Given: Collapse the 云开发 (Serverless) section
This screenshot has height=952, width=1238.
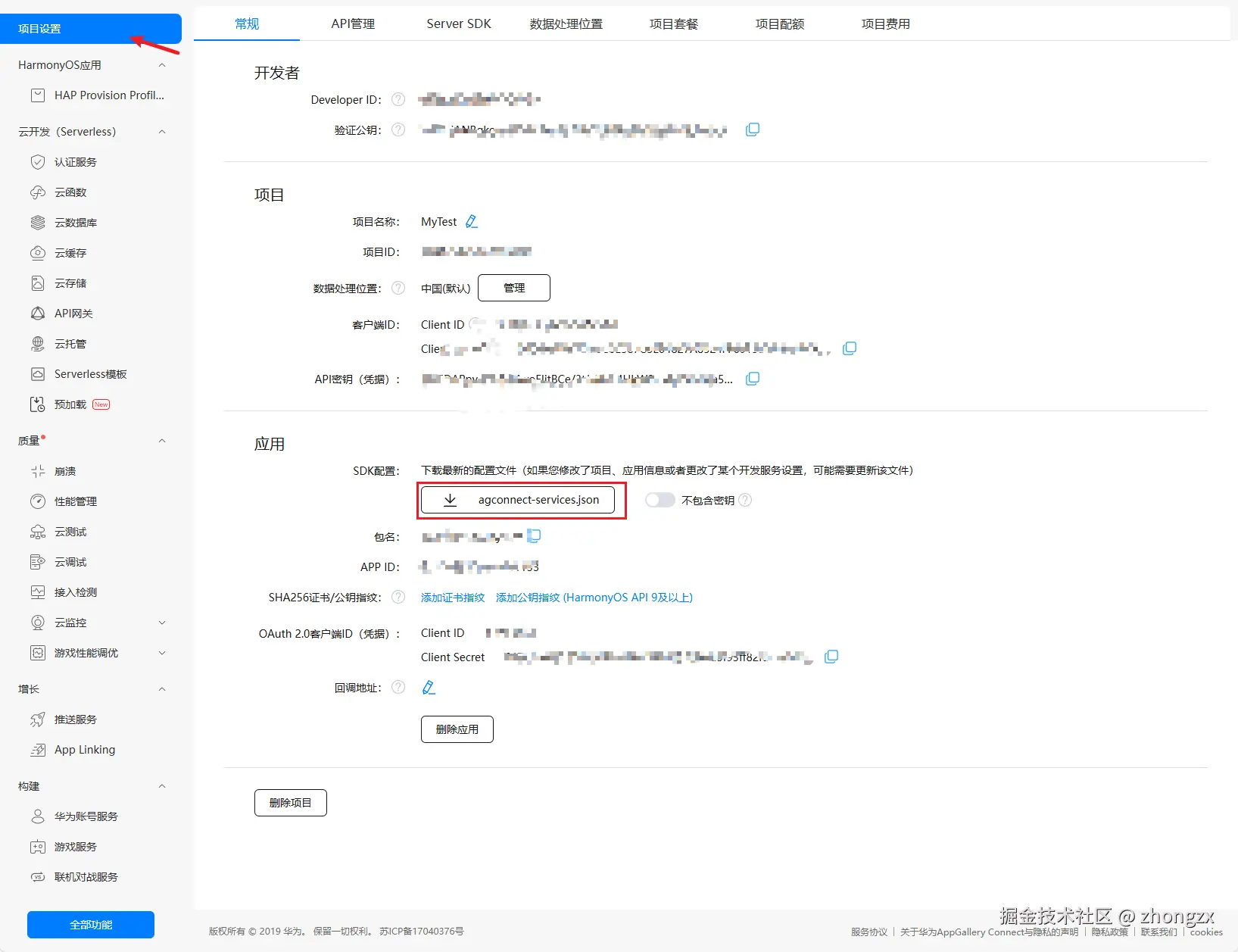Looking at the screenshot, I should (x=162, y=132).
